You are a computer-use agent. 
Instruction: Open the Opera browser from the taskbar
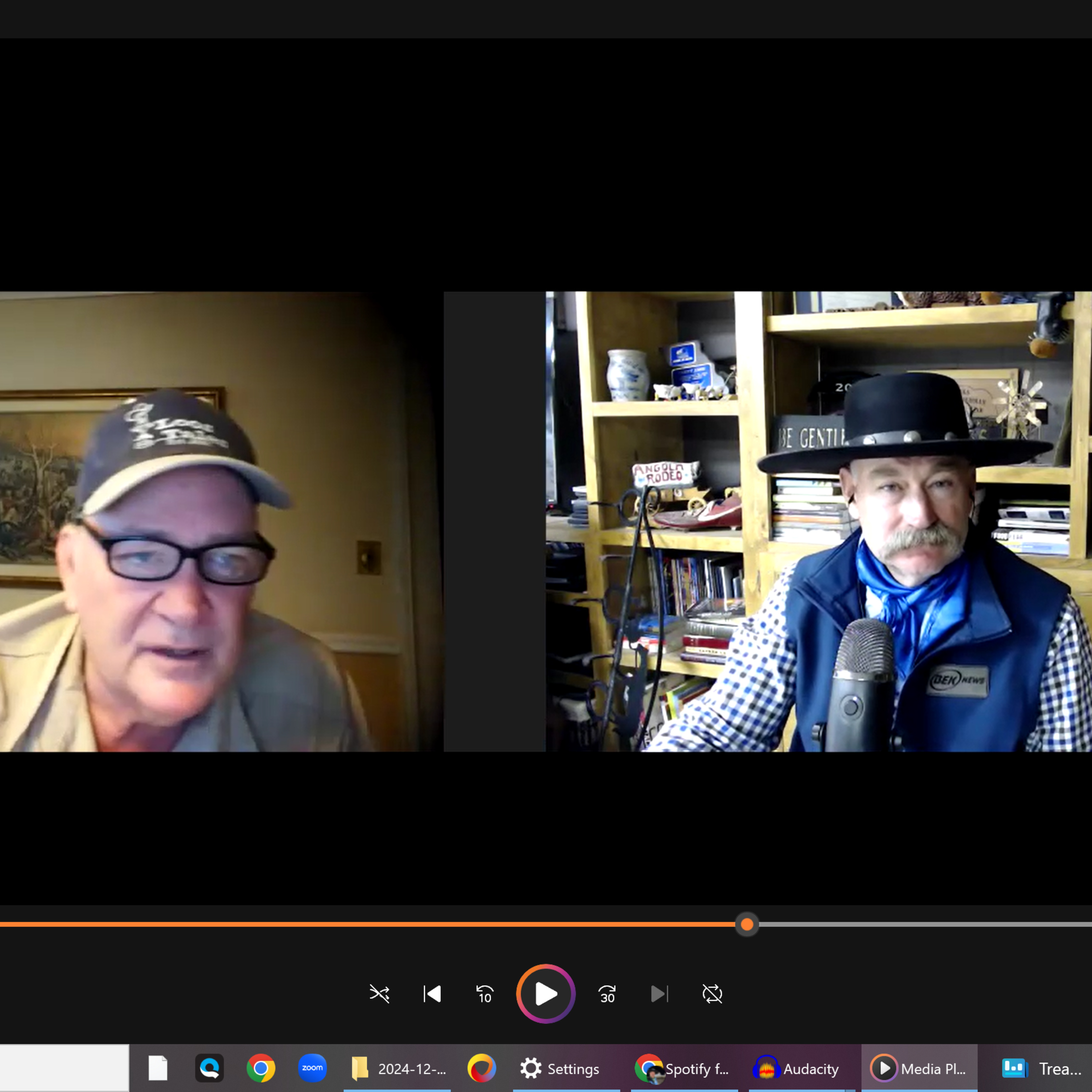click(481, 1068)
